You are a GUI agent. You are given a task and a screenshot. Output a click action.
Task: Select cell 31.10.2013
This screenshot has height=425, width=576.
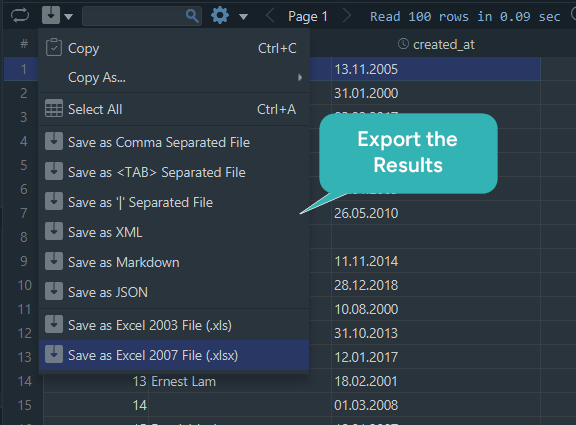pos(436,333)
